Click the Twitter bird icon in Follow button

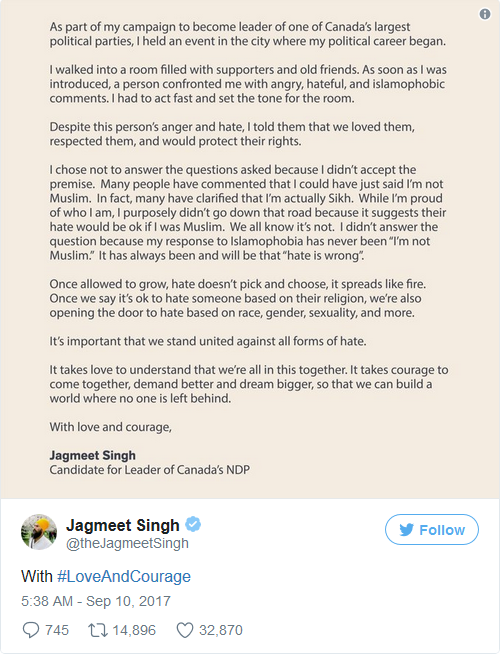tap(406, 530)
